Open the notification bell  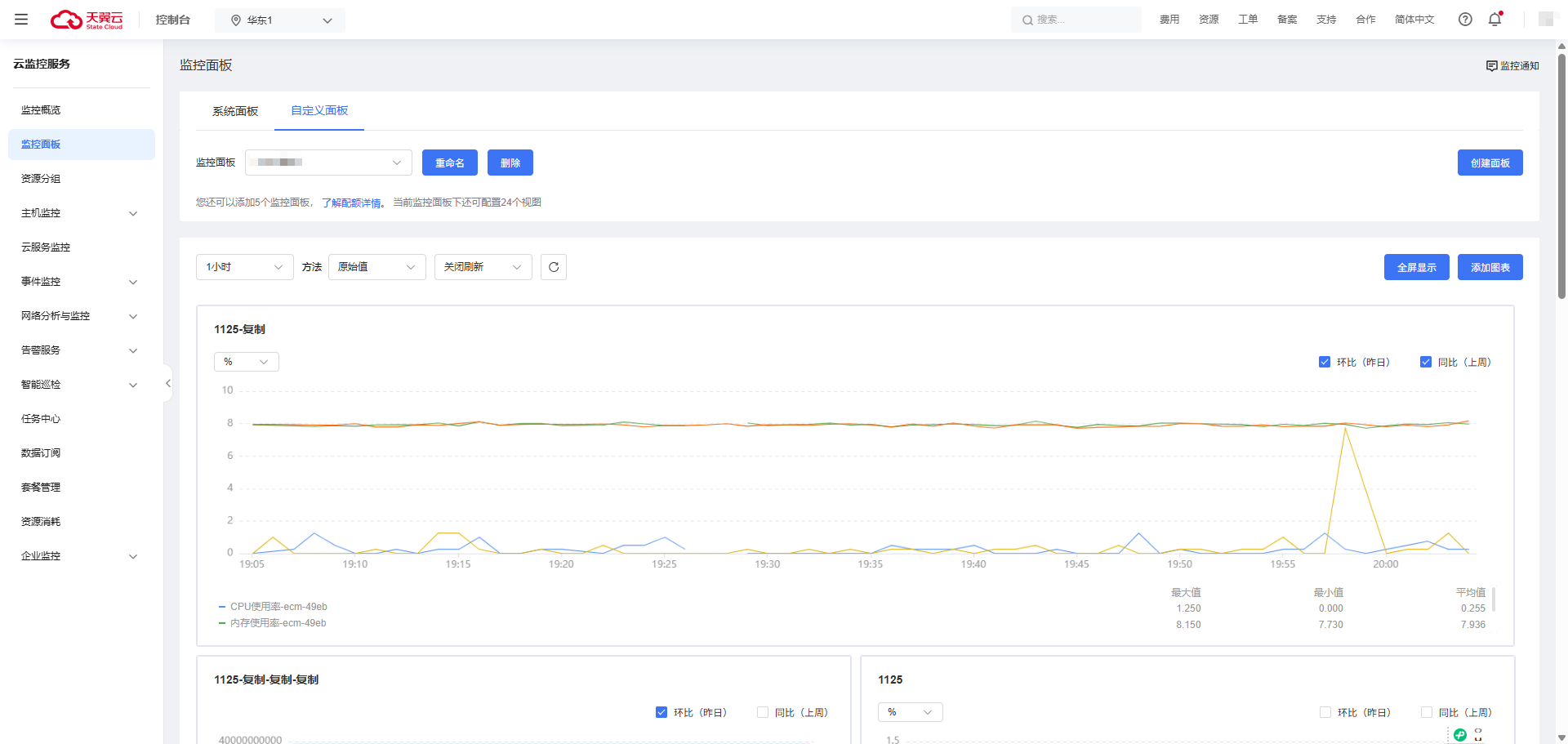(1494, 20)
